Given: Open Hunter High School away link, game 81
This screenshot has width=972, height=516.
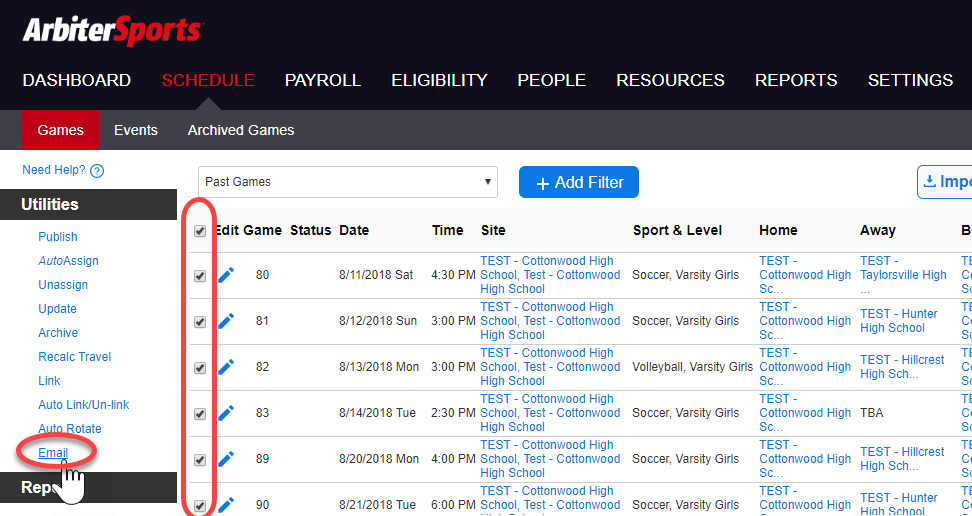Looking at the screenshot, I should point(899,321).
